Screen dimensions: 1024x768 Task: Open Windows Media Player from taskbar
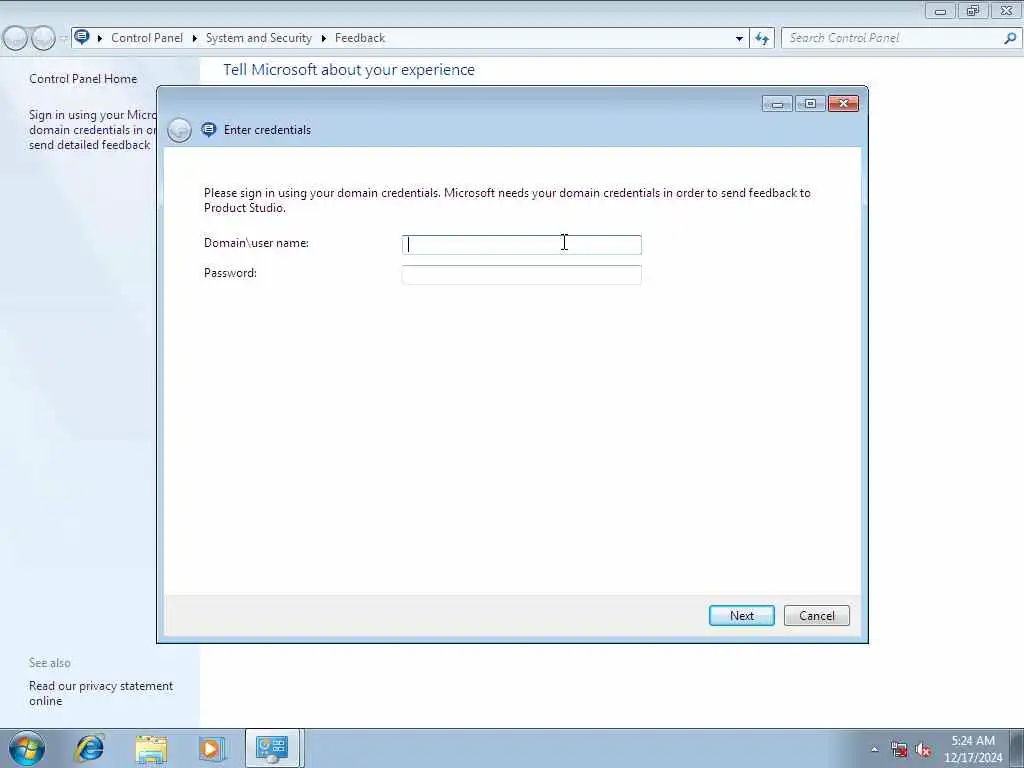210,748
